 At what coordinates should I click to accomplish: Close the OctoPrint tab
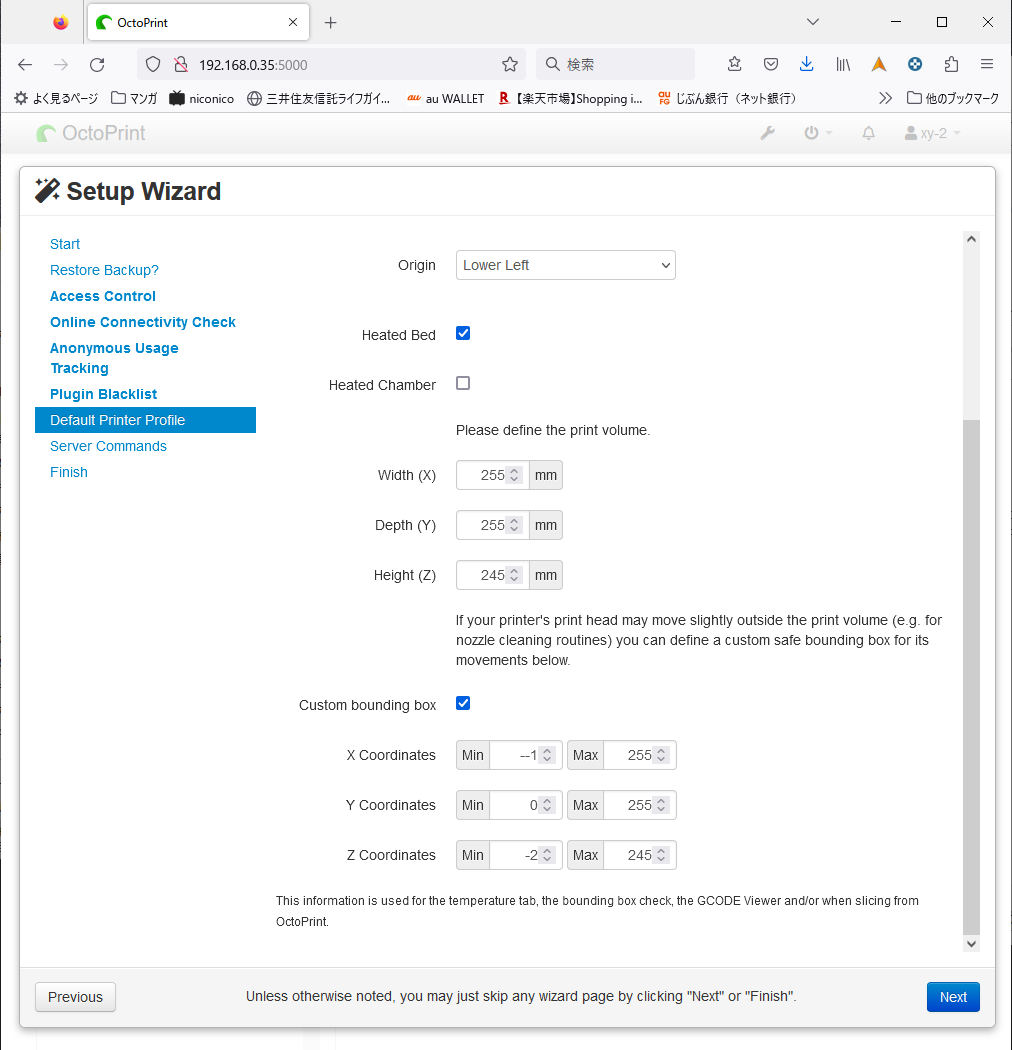tap(293, 22)
